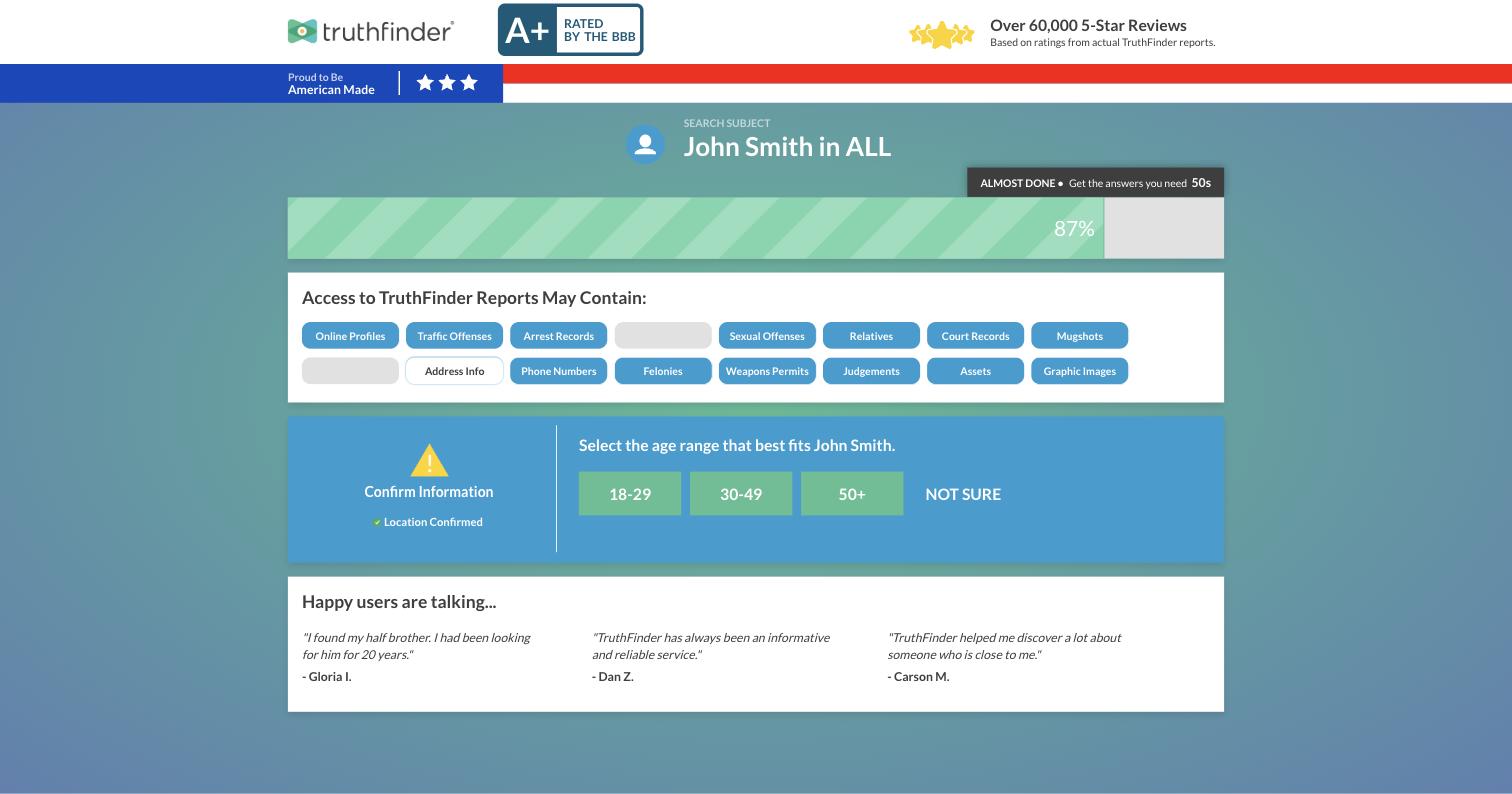
Task: Click 'Select the age range' prompt text
Action: pyautogui.click(x=737, y=445)
